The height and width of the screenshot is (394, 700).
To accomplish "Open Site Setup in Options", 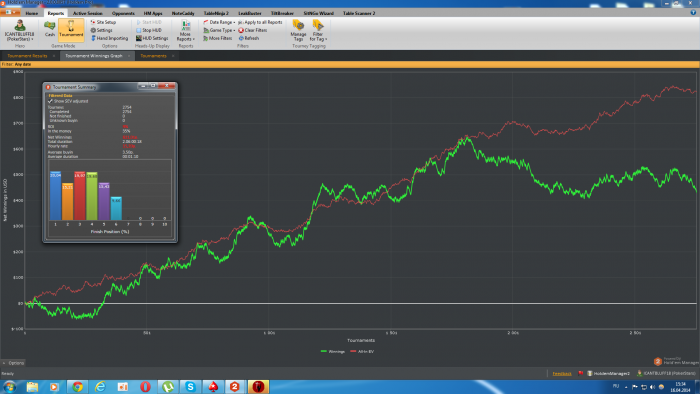I will click(x=103, y=22).
